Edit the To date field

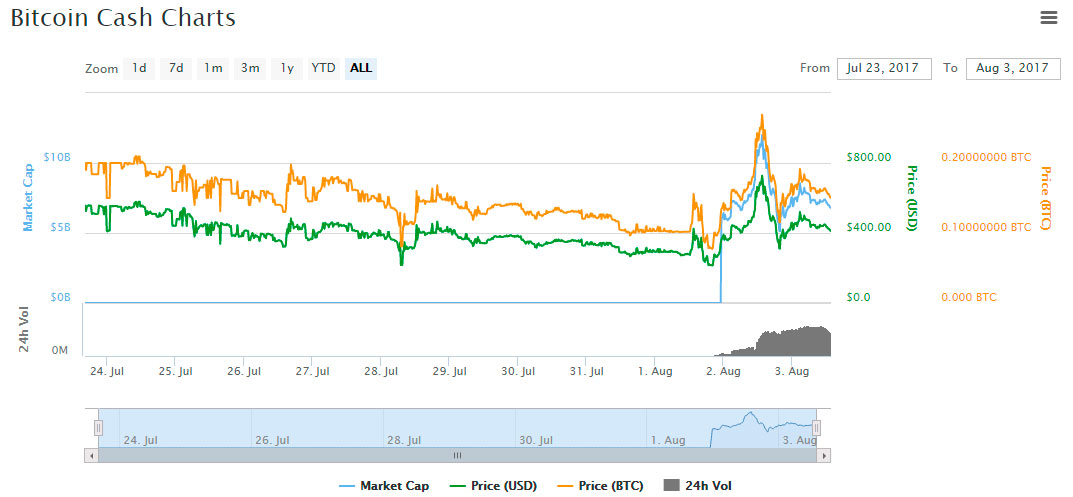click(x=1013, y=68)
